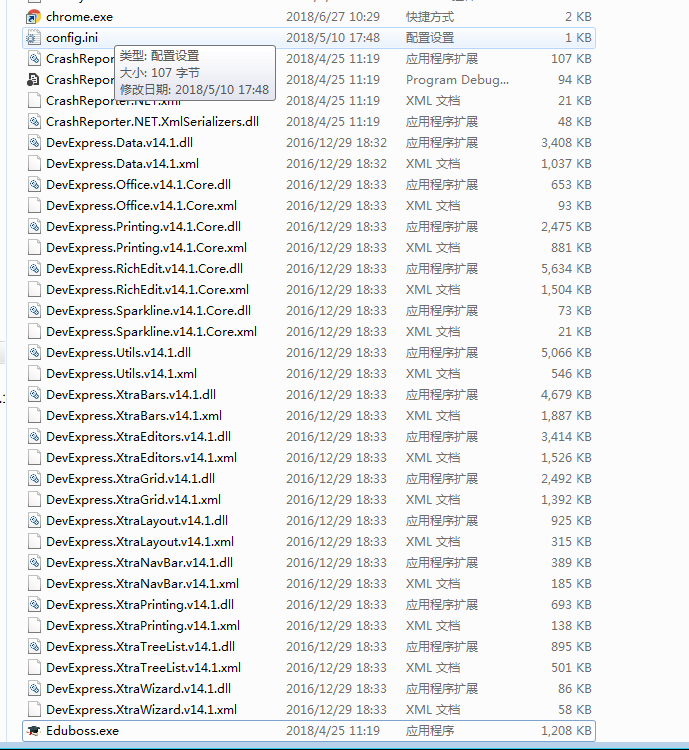Select DevExpress.XtraBars.v14.1.dll file name
Viewport: 689px width, 750px height.
pos(131,395)
